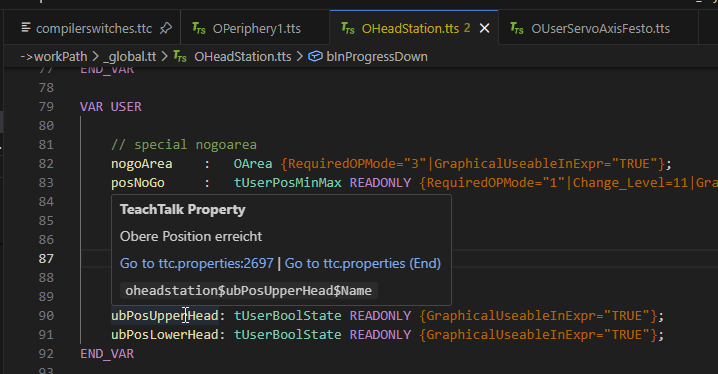
Task: Click ubPosLowerHead variable on line 91
Action: pos(165,335)
